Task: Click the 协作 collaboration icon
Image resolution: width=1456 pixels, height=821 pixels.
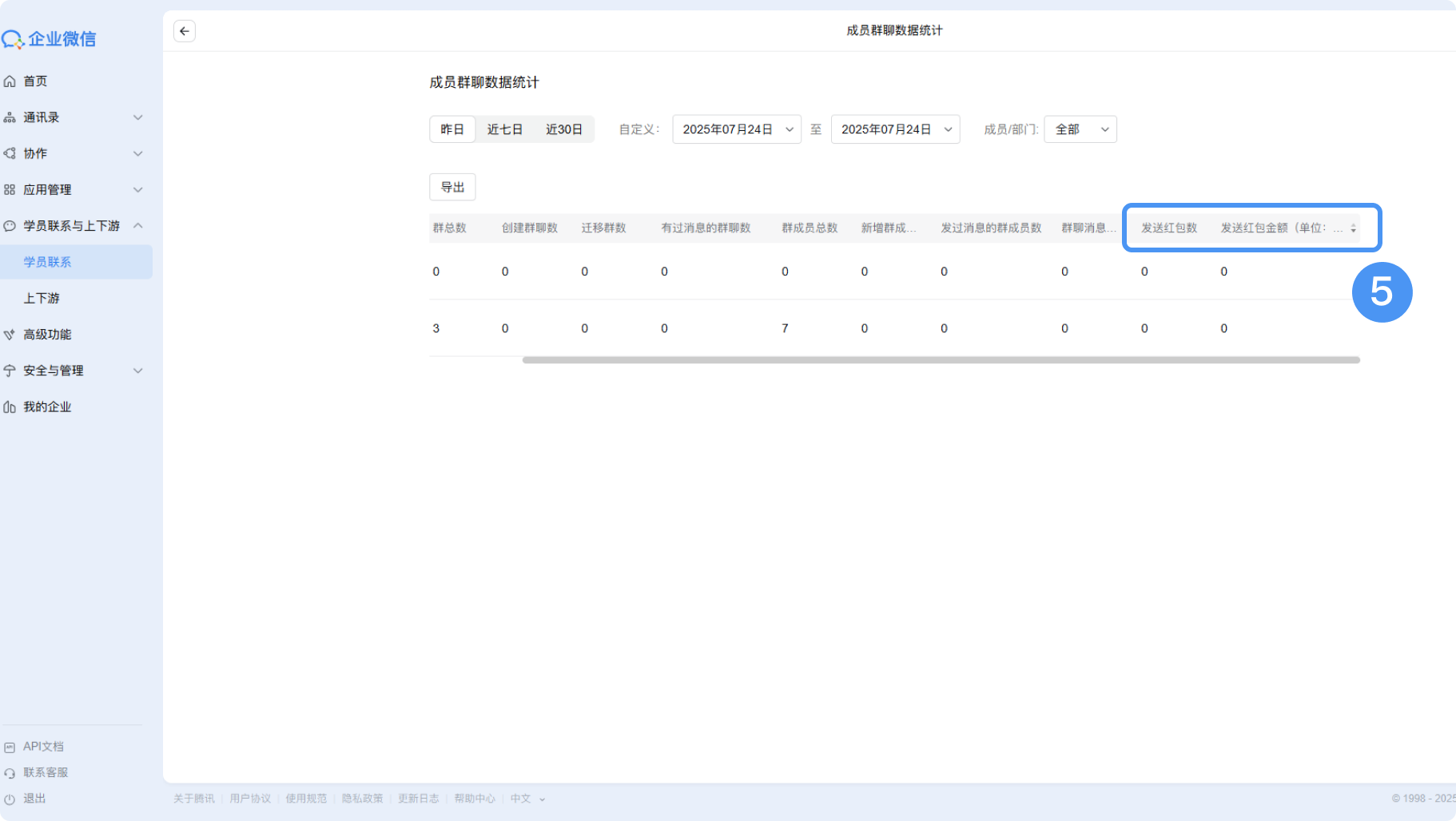Action: pos(10,153)
